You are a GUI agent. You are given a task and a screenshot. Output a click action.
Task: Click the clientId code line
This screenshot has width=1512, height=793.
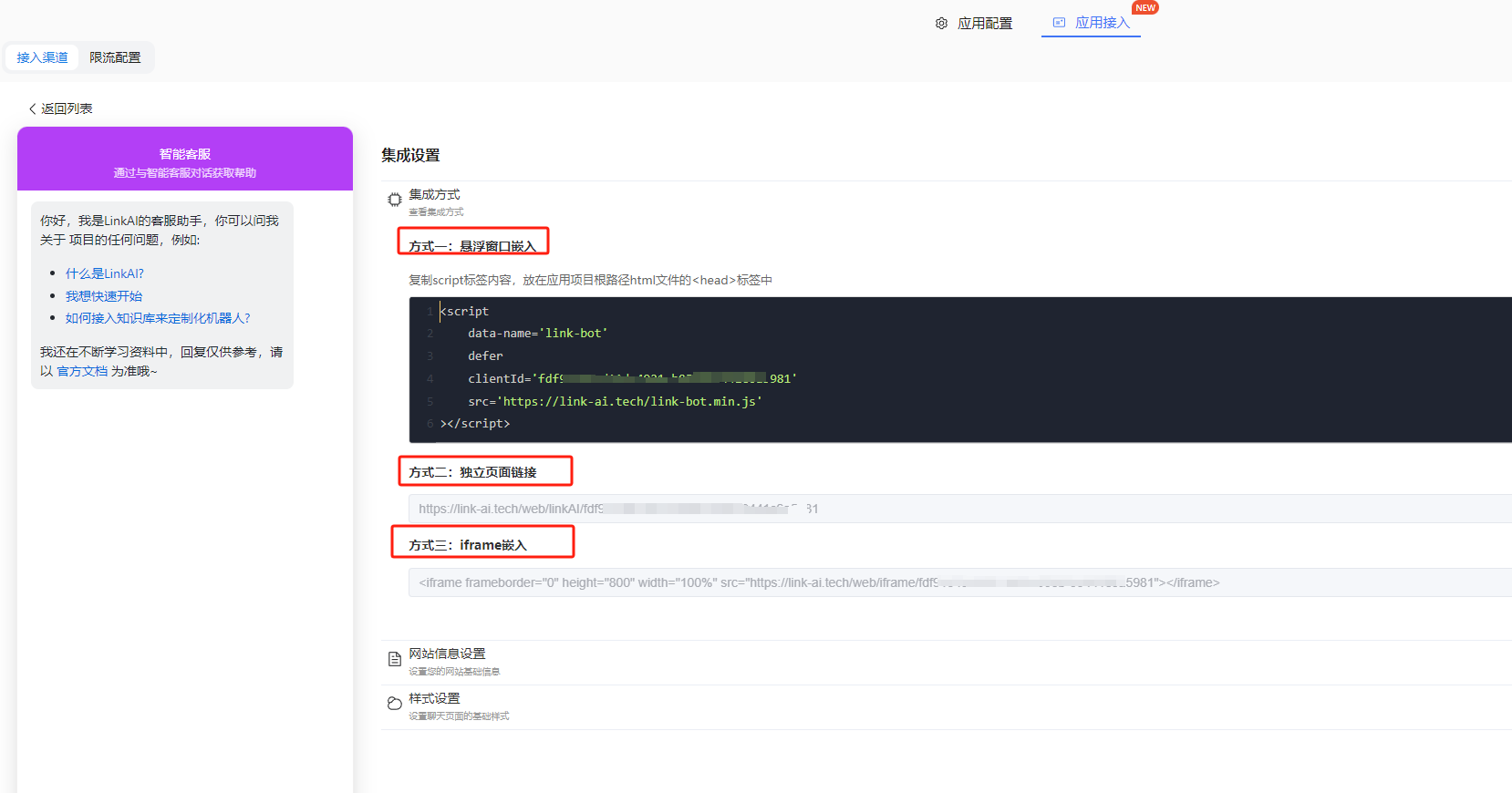pyautogui.click(x=633, y=378)
